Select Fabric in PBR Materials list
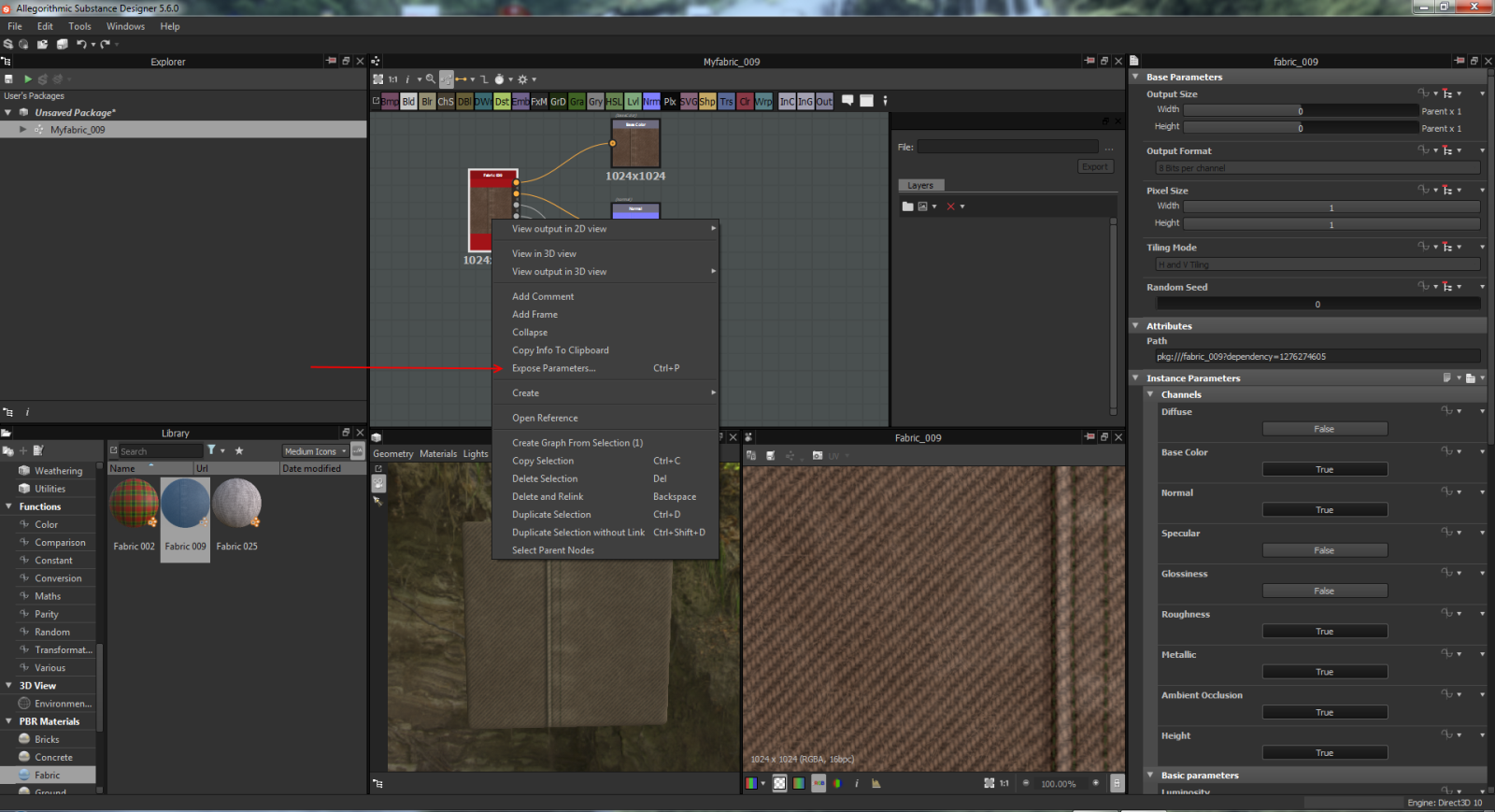The height and width of the screenshot is (812, 1495). coord(48,775)
